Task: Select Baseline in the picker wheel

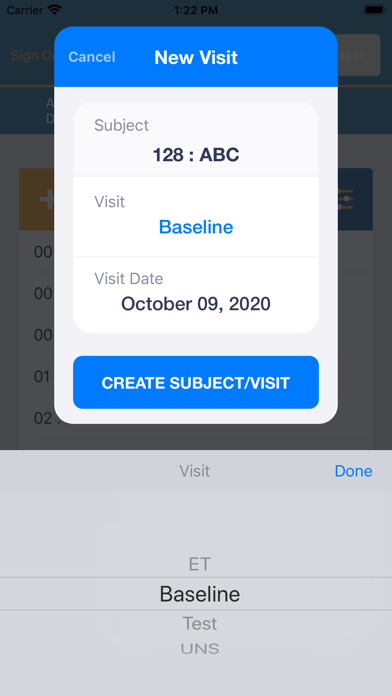Action: pos(200,594)
